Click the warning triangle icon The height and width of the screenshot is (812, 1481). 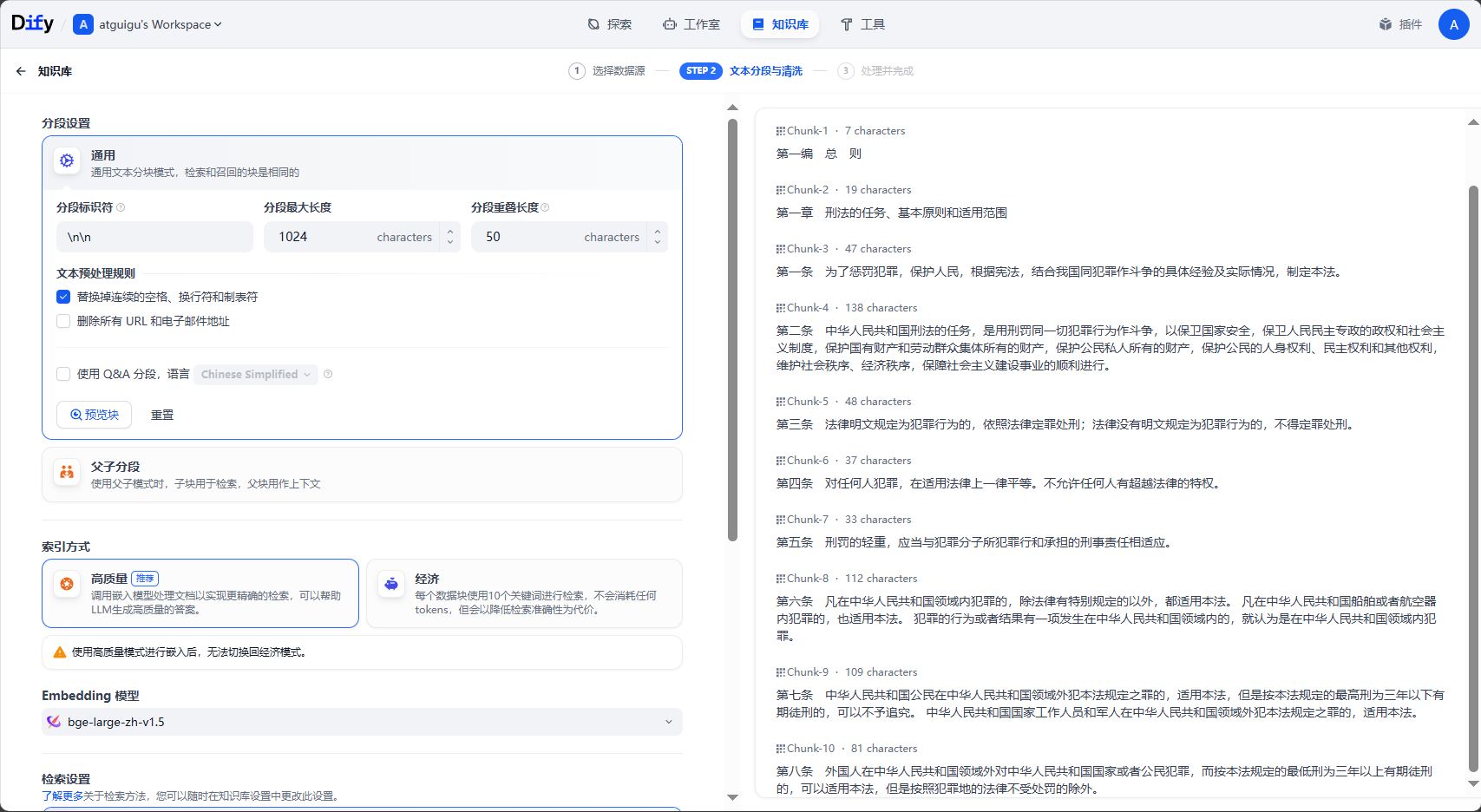pos(60,652)
